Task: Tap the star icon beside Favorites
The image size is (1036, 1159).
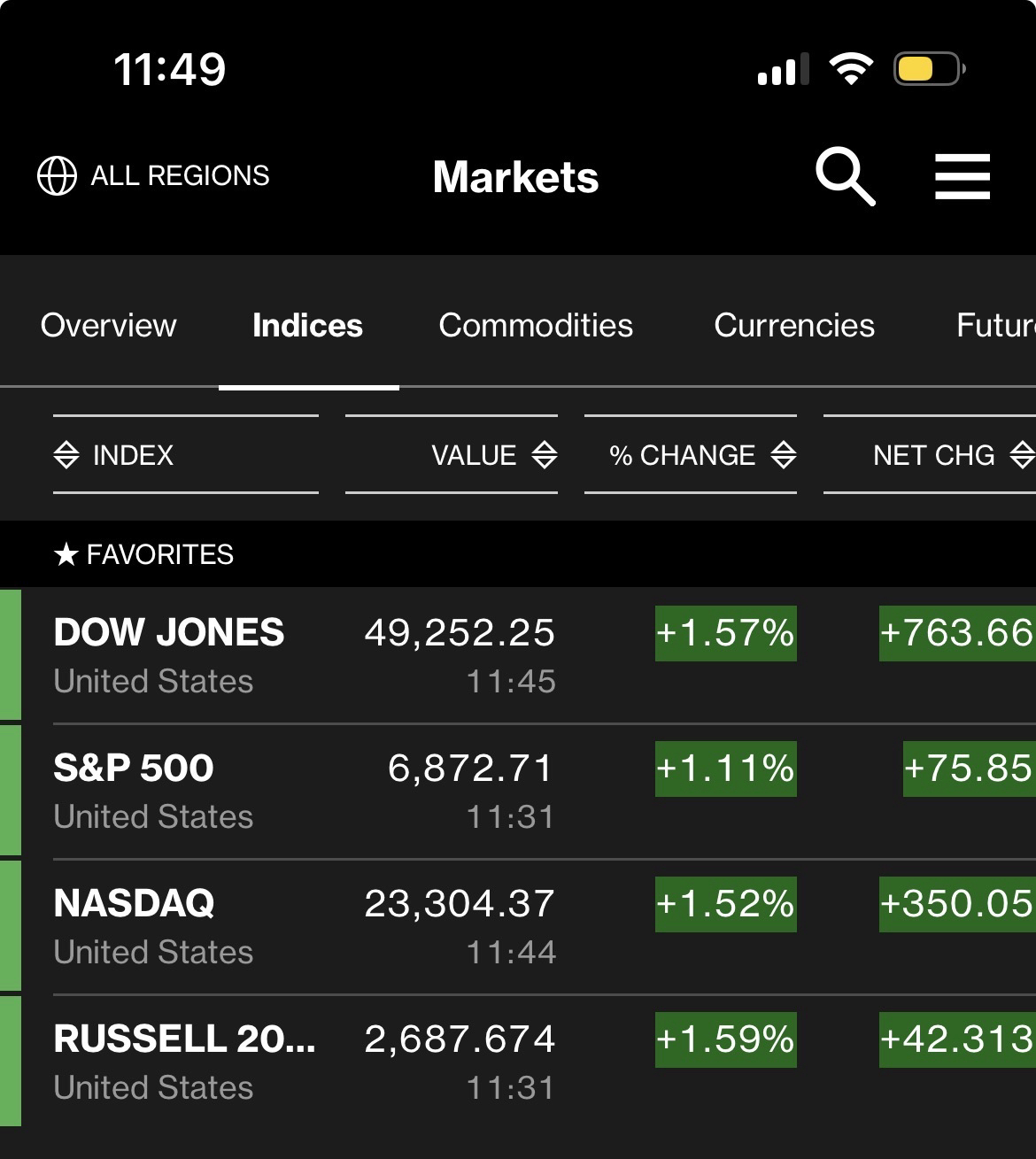Action: pos(66,555)
